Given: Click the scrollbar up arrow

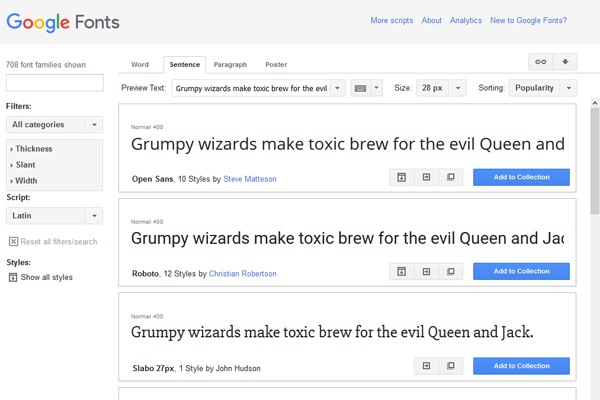Looking at the screenshot, I should (595, 103).
